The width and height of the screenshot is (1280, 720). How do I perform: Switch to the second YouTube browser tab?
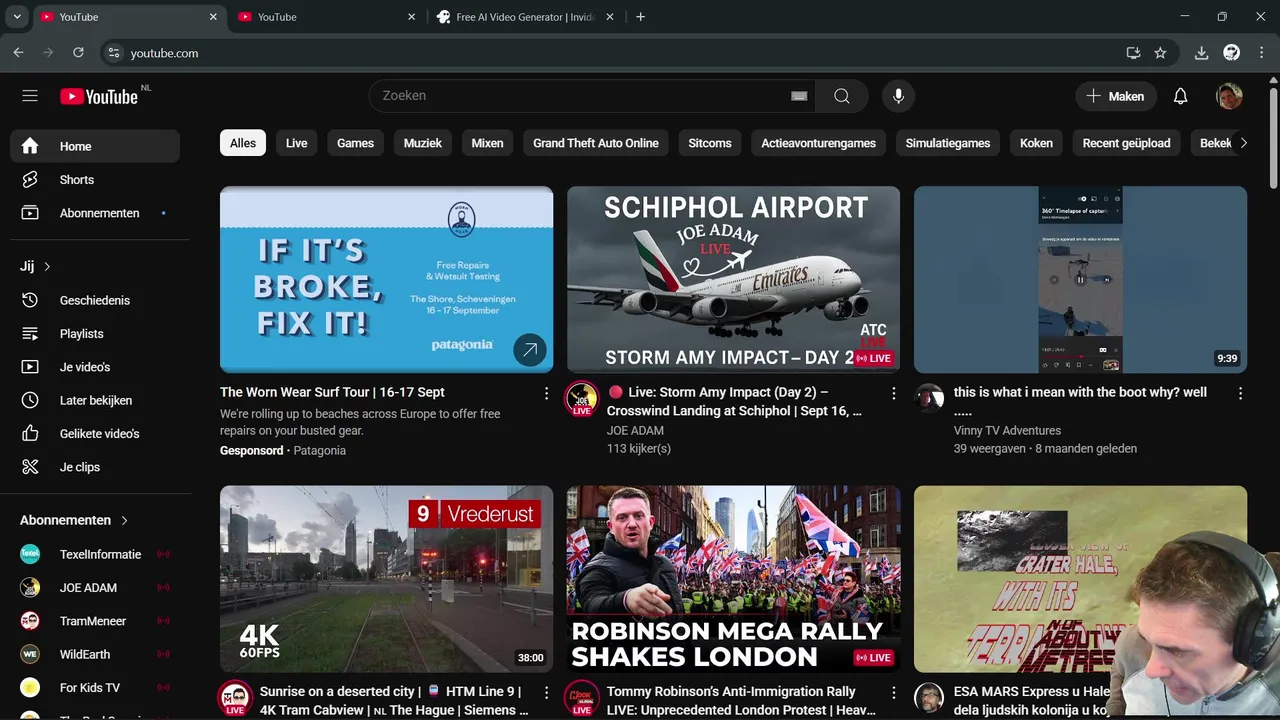(326, 17)
